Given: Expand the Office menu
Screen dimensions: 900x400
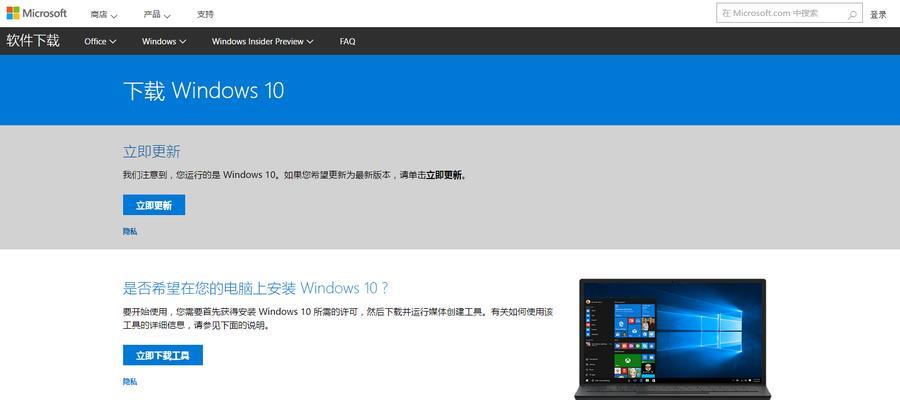Looking at the screenshot, I should pyautogui.click(x=100, y=41).
